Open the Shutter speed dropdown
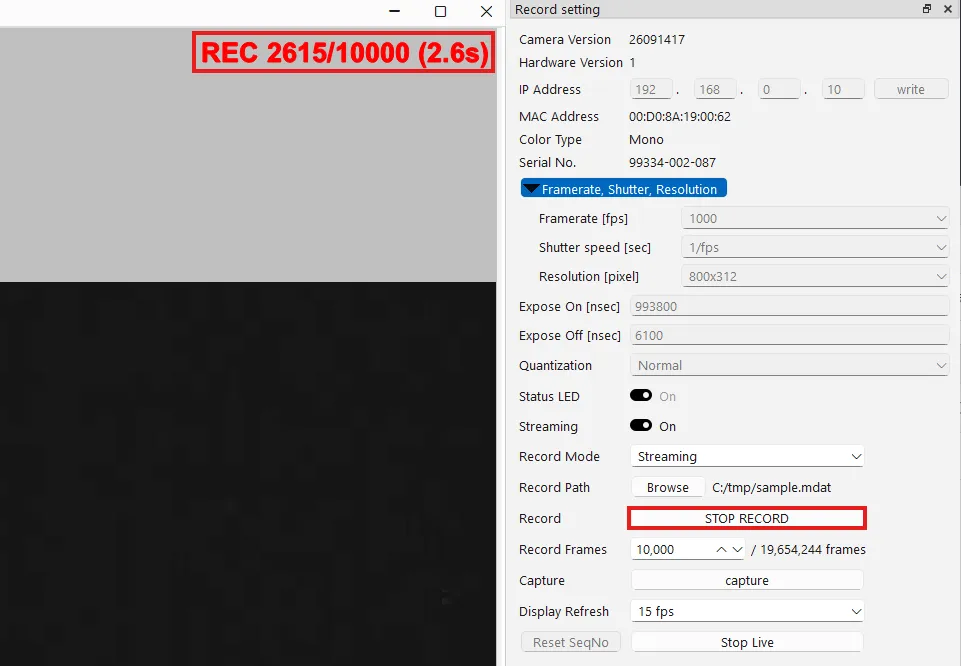The height and width of the screenshot is (666, 961). point(815,247)
